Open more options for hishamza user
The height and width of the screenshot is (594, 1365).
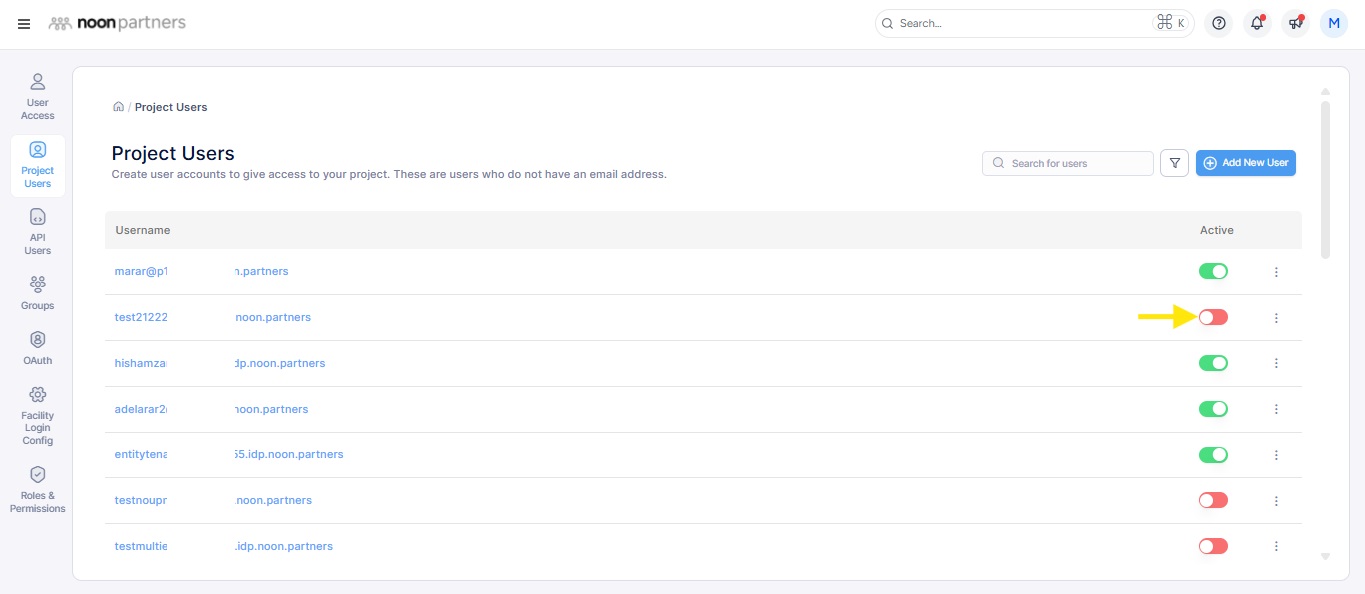(1276, 364)
